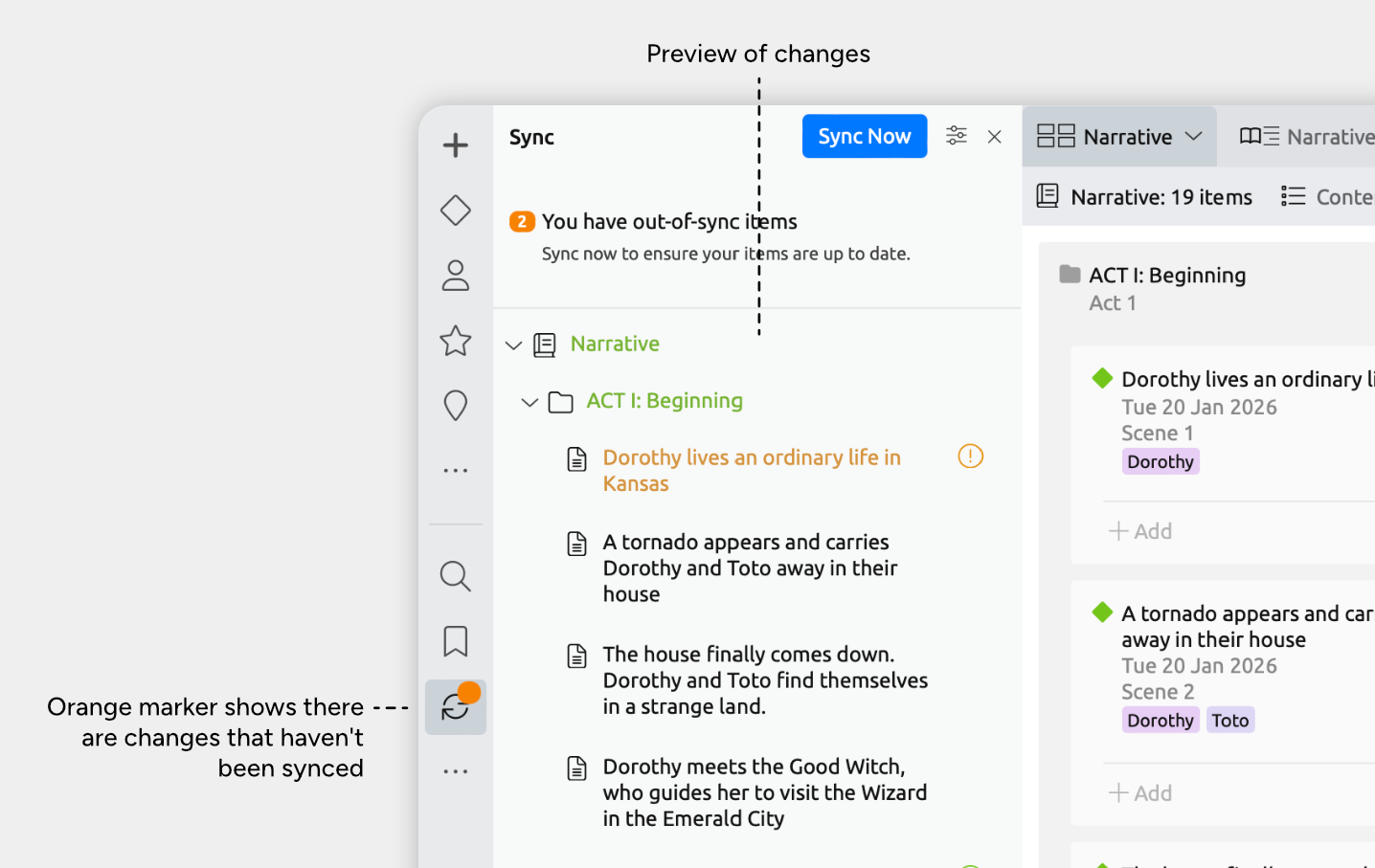The image size is (1375, 868).
Task: Click the grid view icon on Narrative tab
Action: 1056,137
